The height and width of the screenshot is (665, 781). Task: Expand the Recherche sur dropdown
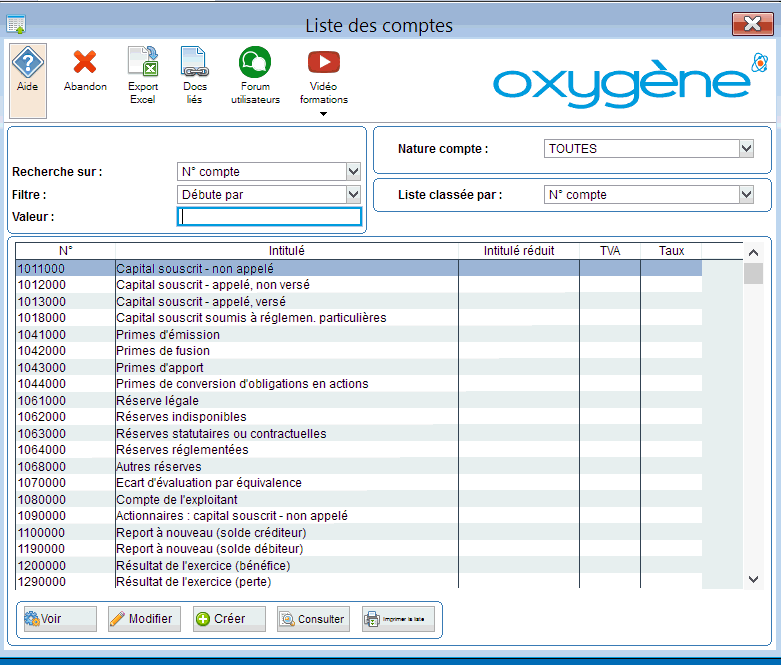tap(352, 171)
